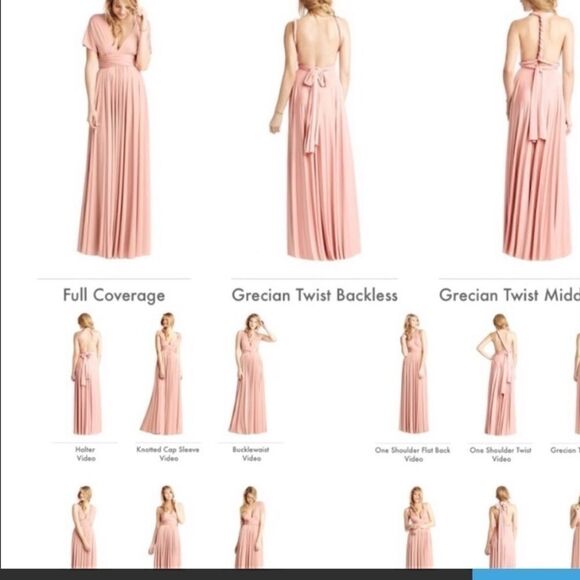Select the Knotted Cap Sleeve dress thumbnail
Viewport: 580px width, 580px height.
tap(162, 374)
